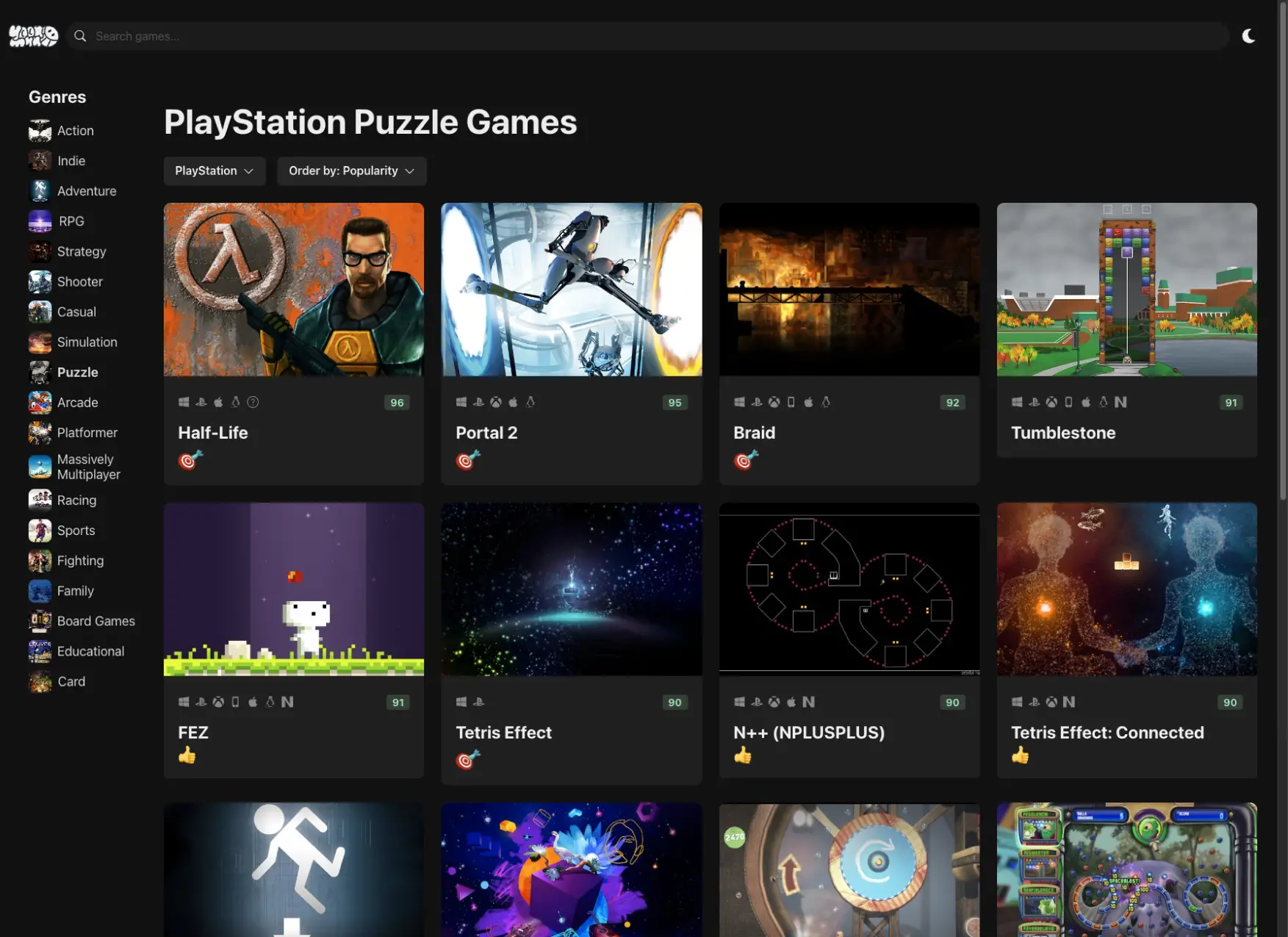Click the mobile platform icon on FEZ card
The height and width of the screenshot is (937, 1288).
235,702
